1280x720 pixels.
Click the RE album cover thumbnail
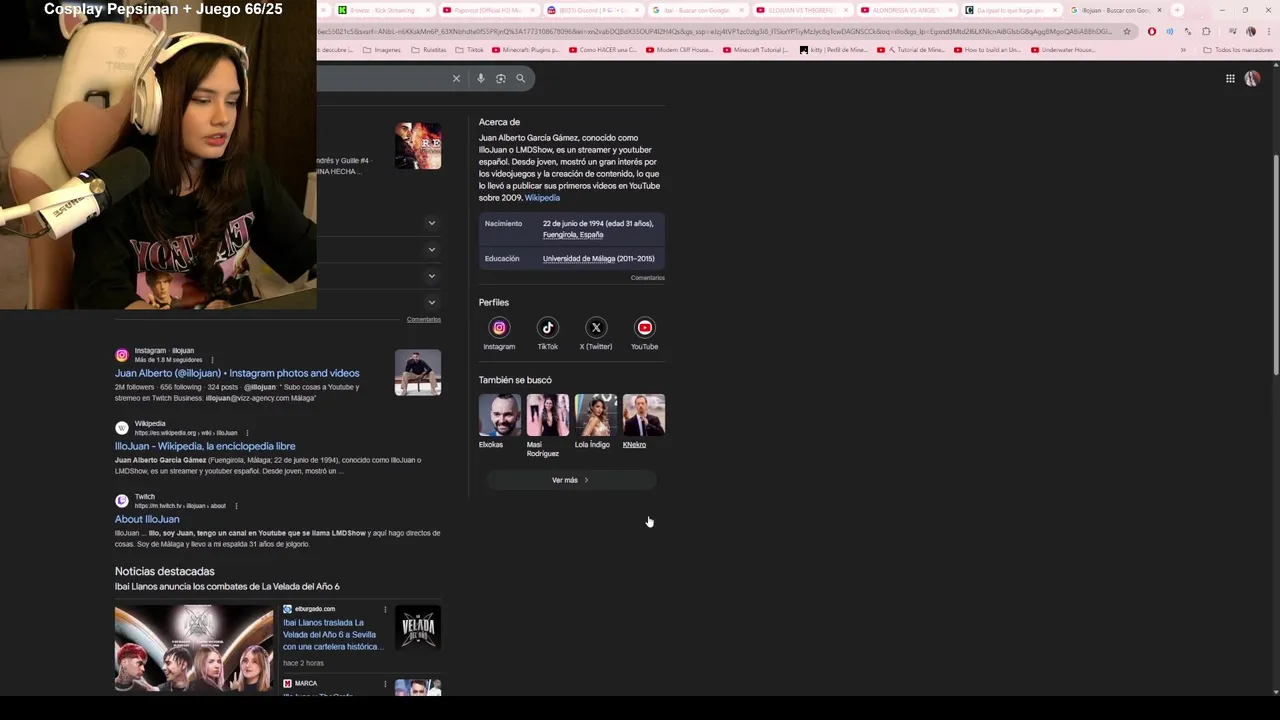[418, 146]
